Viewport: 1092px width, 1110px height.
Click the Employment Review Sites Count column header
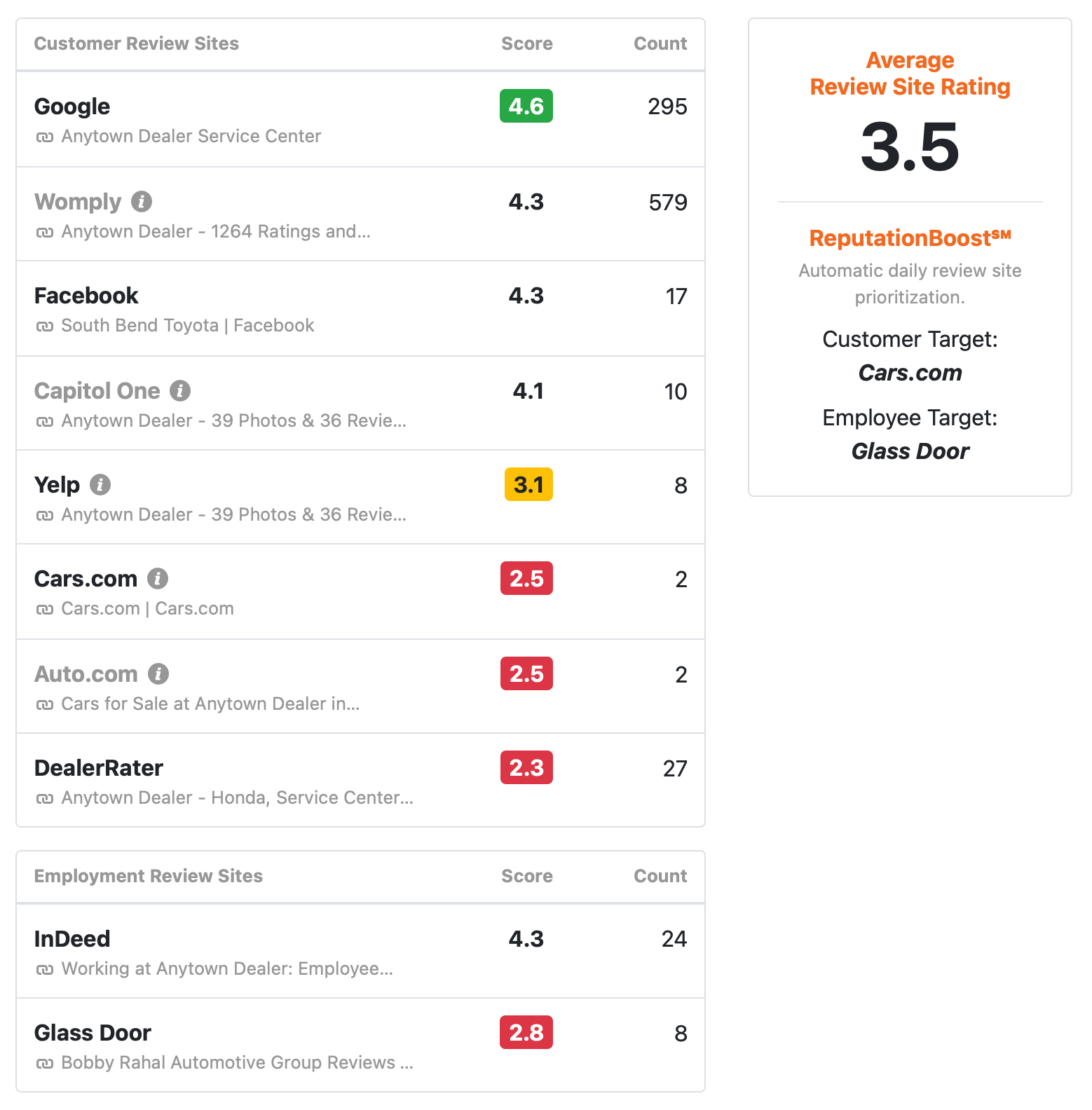660,876
